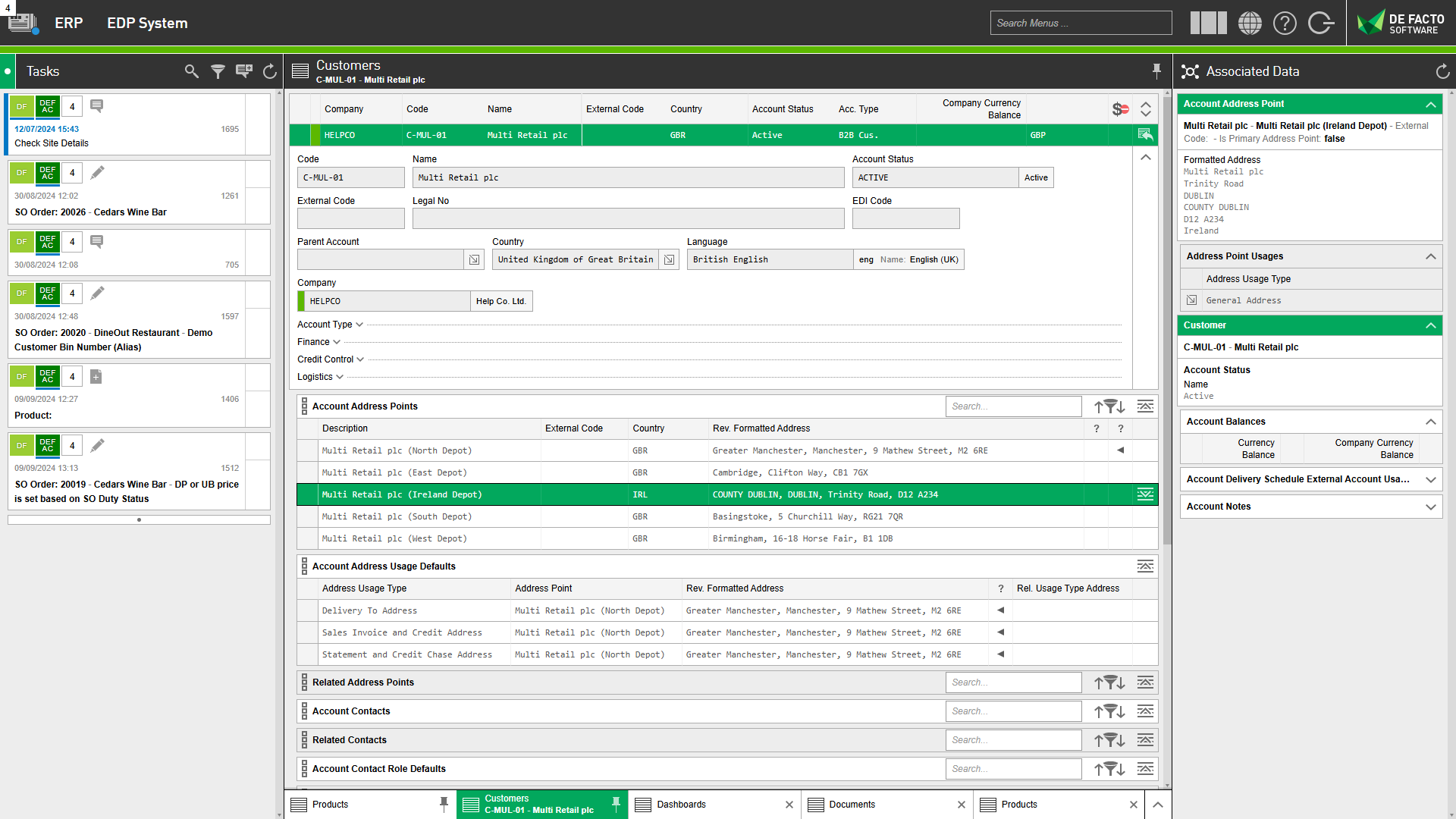Open the comment icon on Check Site Details task
The width and height of the screenshot is (1456, 819).
pos(96,105)
